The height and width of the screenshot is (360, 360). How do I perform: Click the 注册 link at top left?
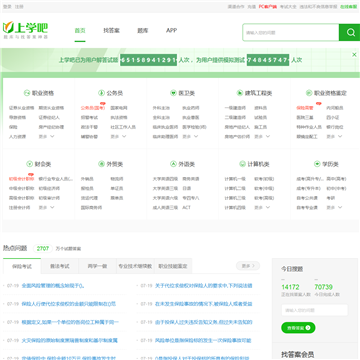click(19, 7)
